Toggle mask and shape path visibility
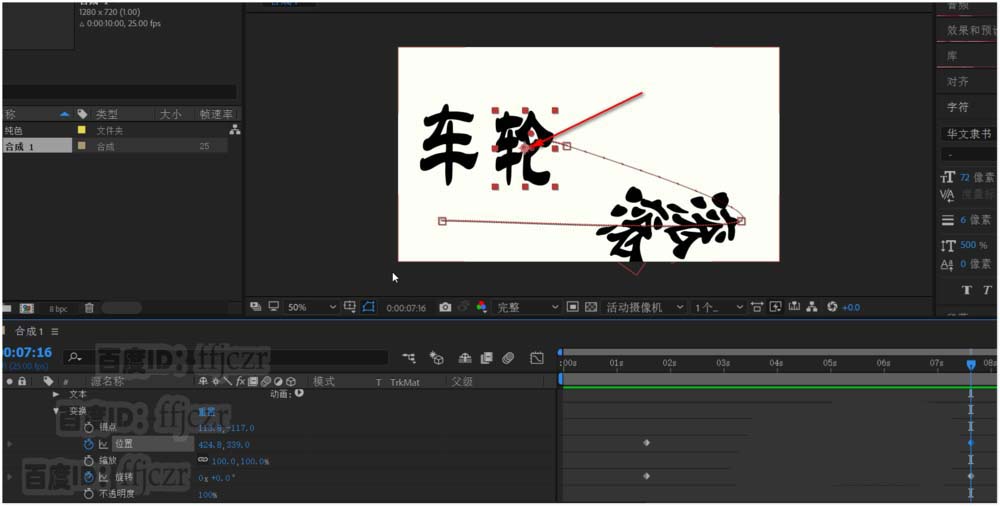 tap(369, 307)
